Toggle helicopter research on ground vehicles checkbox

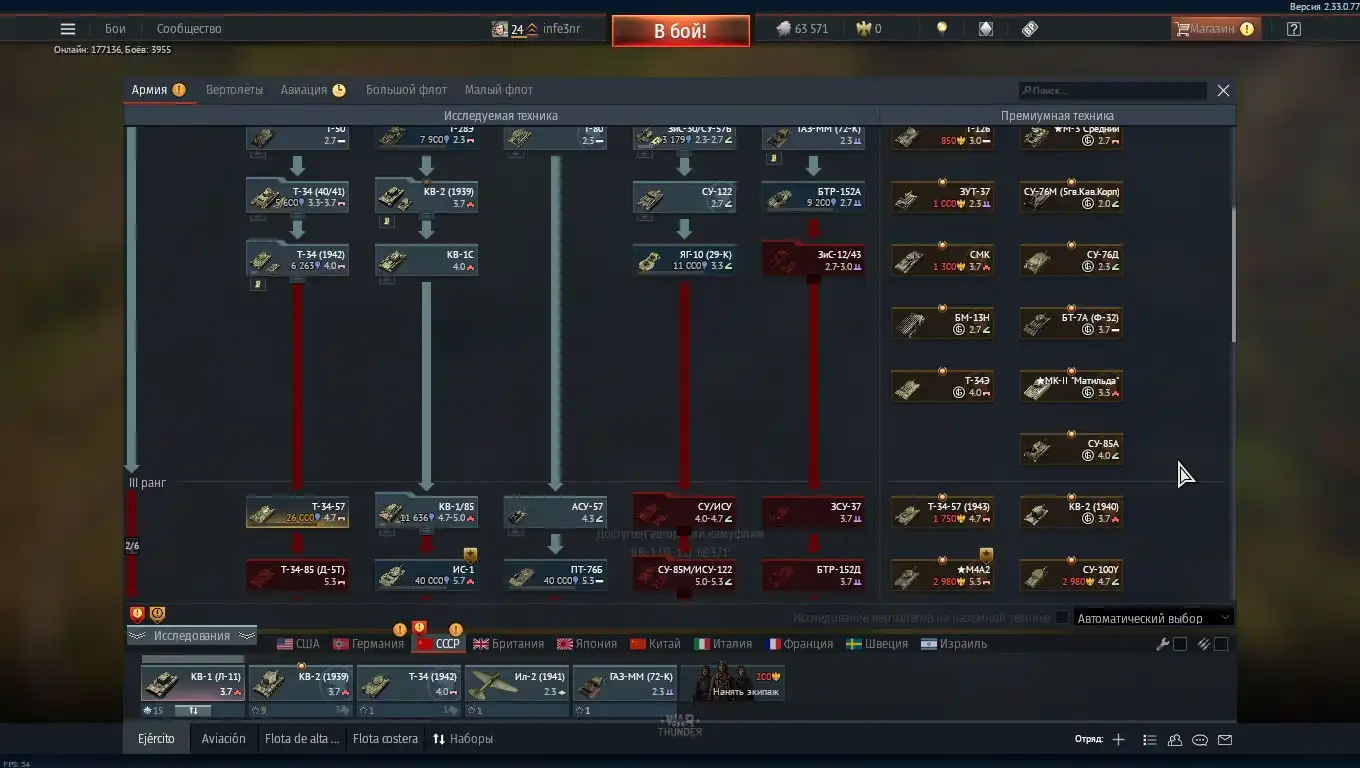tap(1062, 618)
